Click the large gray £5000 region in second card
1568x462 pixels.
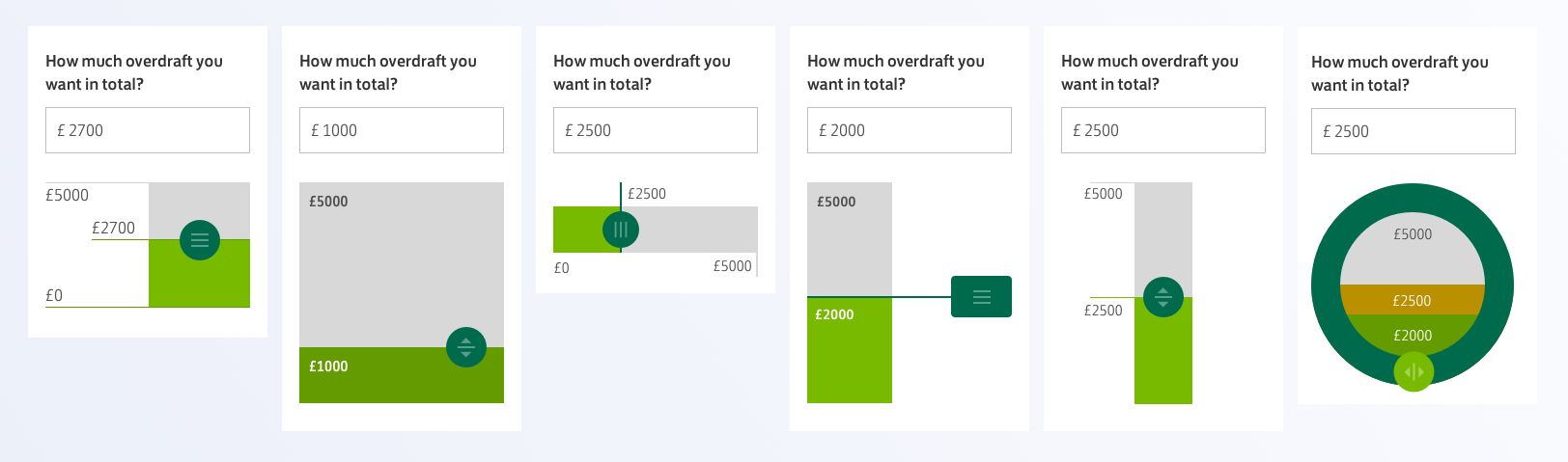point(402,264)
